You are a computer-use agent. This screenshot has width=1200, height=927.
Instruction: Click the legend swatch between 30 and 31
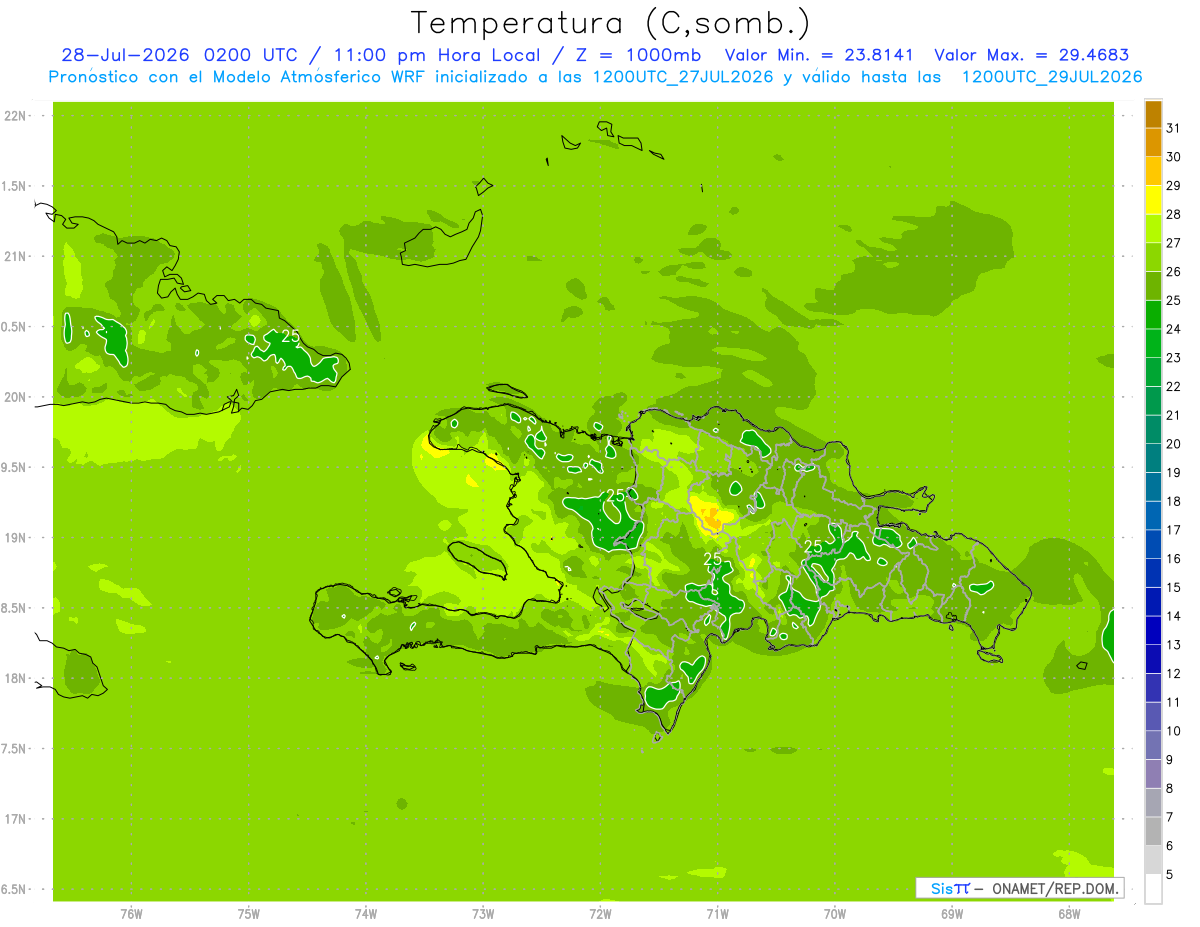tap(1153, 114)
